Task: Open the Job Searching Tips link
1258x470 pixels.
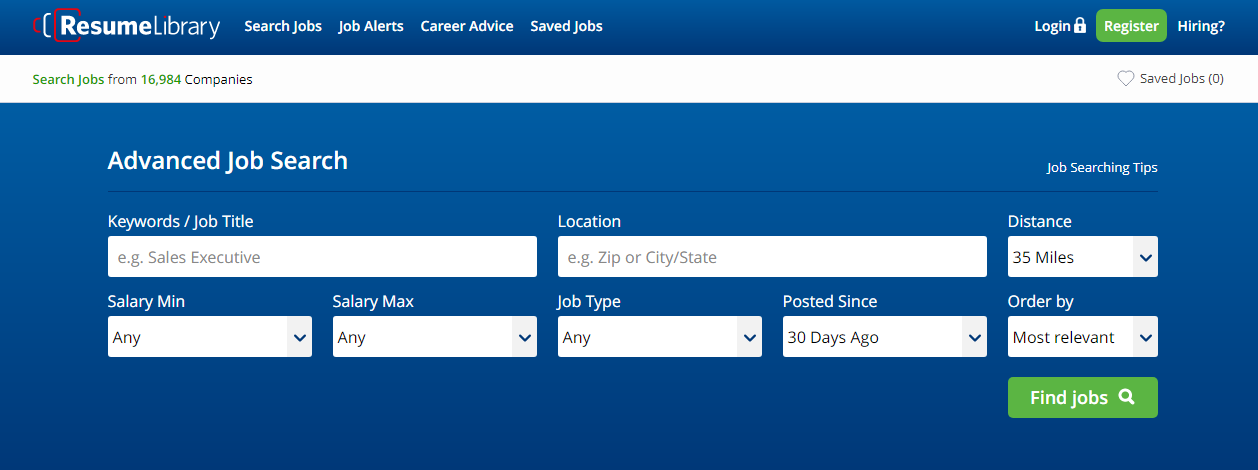Action: pyautogui.click(x=1102, y=168)
